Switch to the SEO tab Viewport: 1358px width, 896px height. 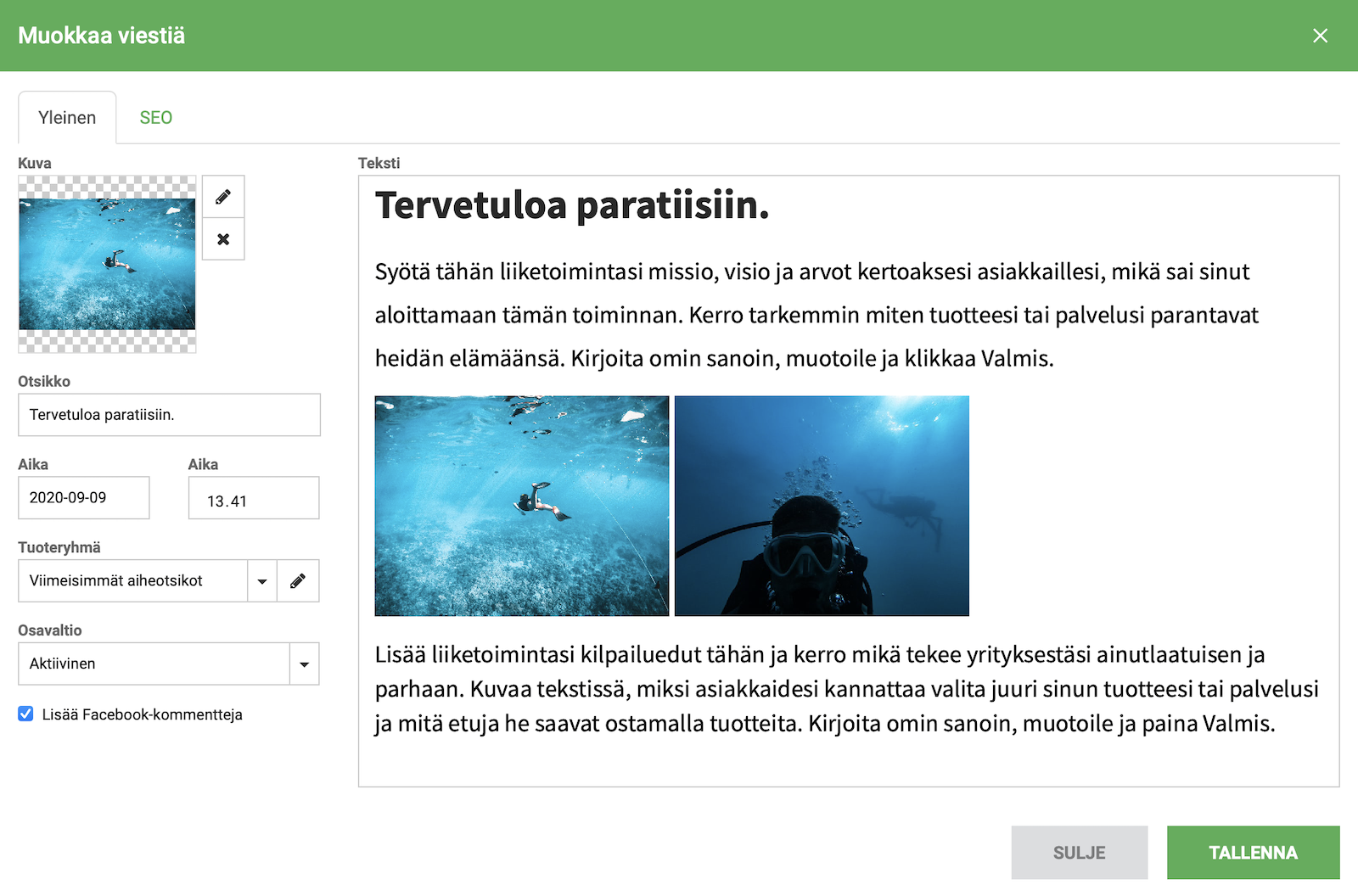pyautogui.click(x=156, y=118)
